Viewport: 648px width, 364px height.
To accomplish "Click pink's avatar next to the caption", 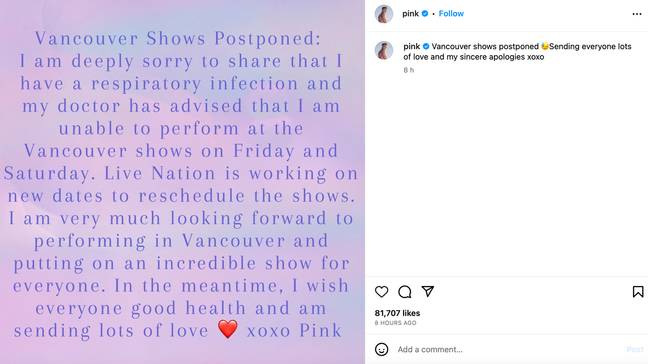I will (384, 50).
